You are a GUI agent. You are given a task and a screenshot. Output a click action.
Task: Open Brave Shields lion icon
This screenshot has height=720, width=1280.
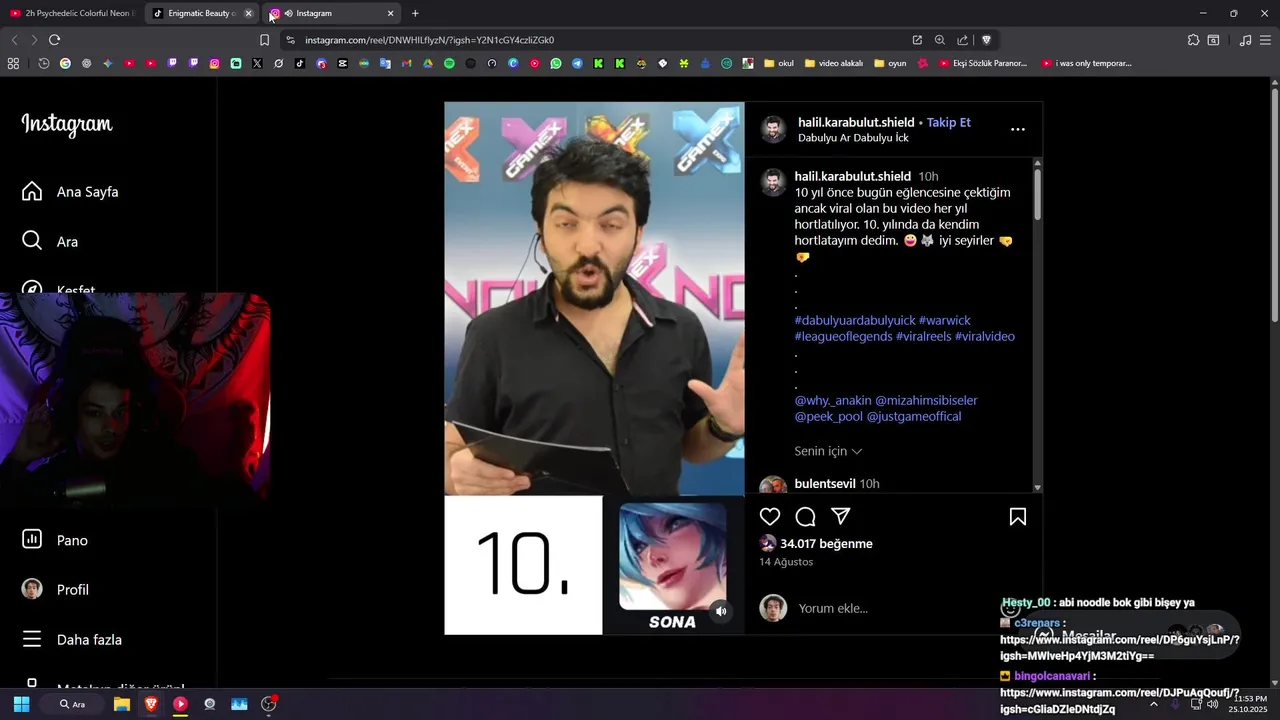pyautogui.click(x=986, y=40)
